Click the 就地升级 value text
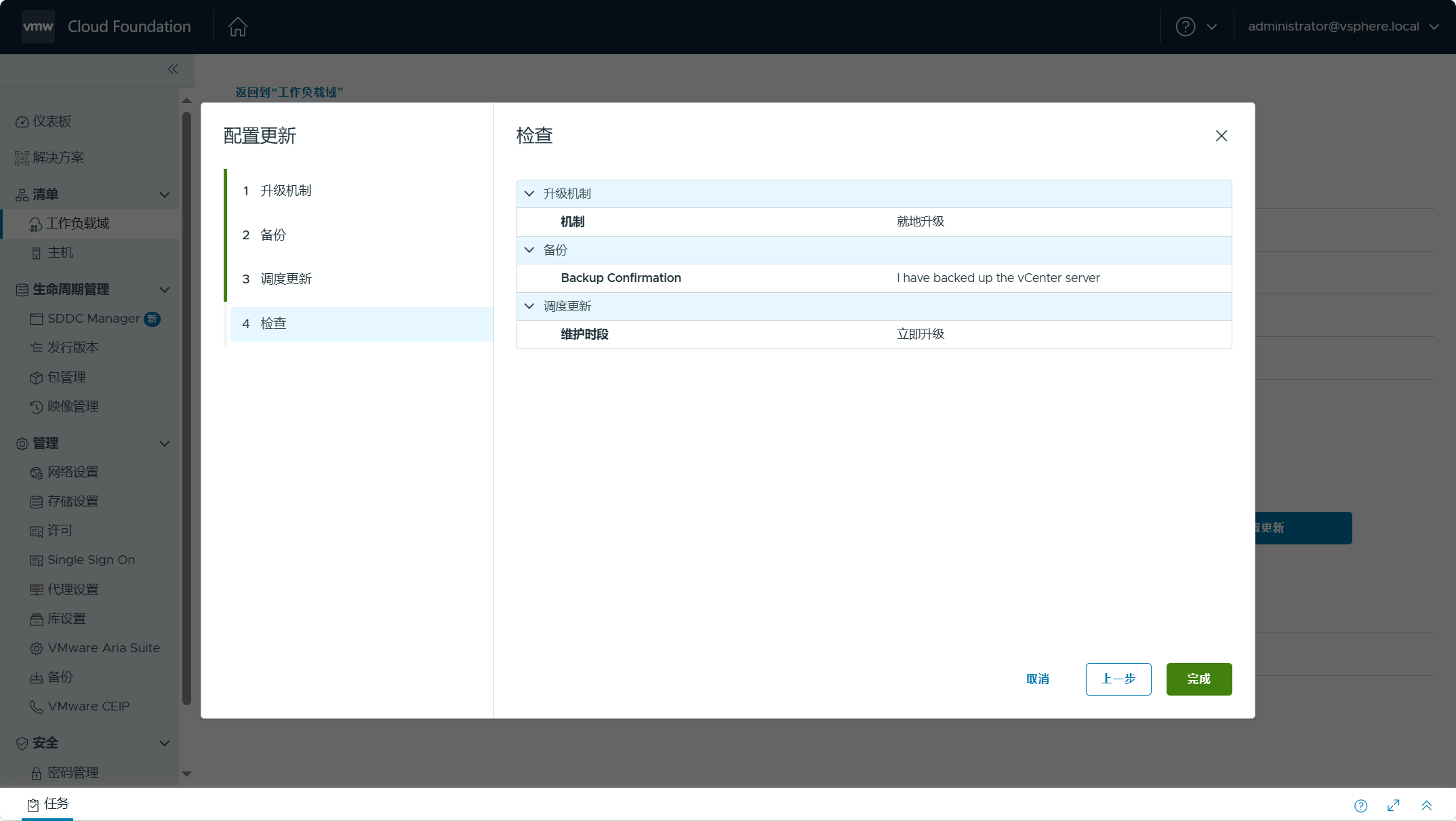This screenshot has height=821, width=1456. coord(921,222)
